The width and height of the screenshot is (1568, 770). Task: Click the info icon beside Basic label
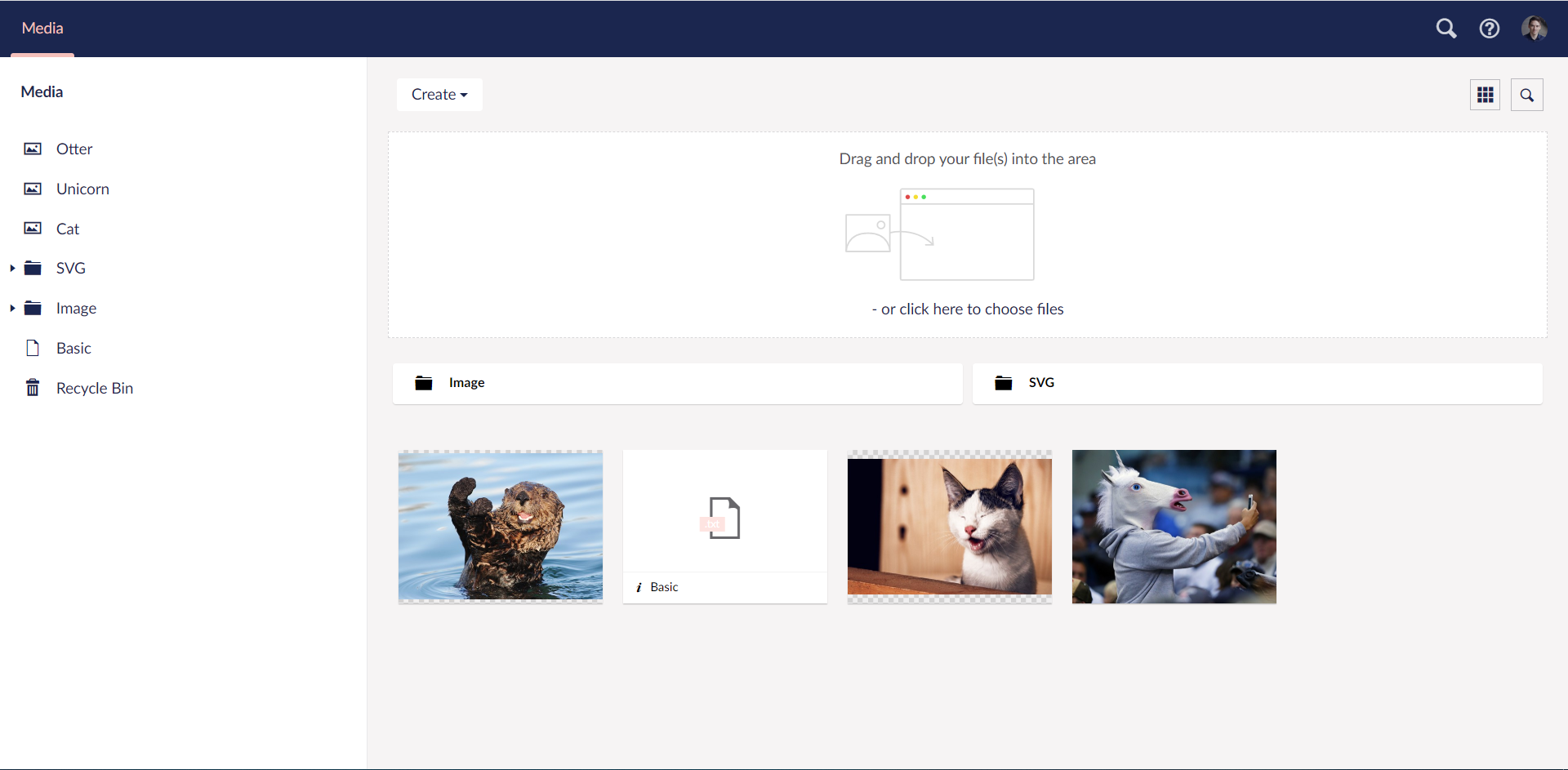tap(639, 587)
